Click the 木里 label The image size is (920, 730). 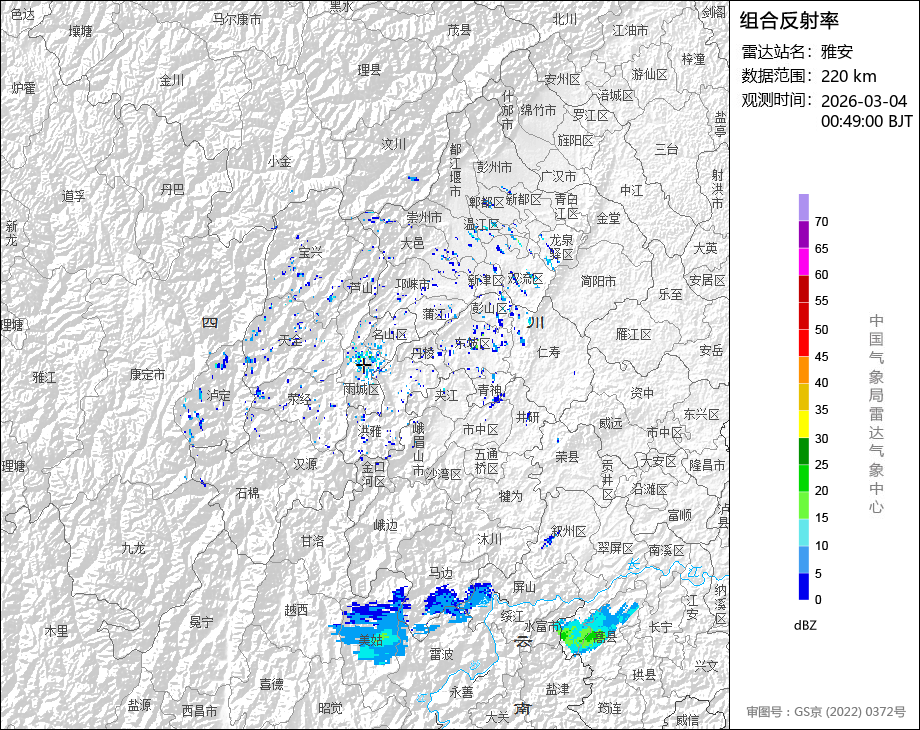[x=56, y=631]
